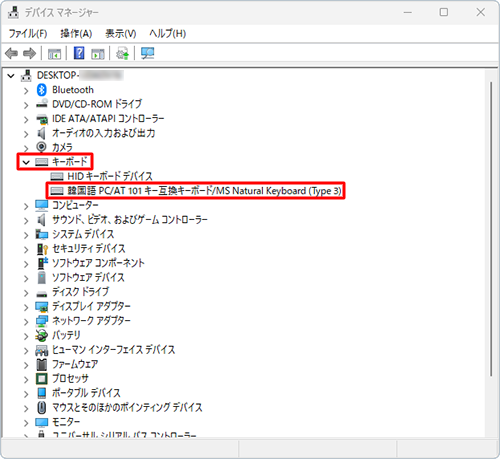Click the コンピューター monitor icon
500x459 pixels.
click(x=42, y=205)
